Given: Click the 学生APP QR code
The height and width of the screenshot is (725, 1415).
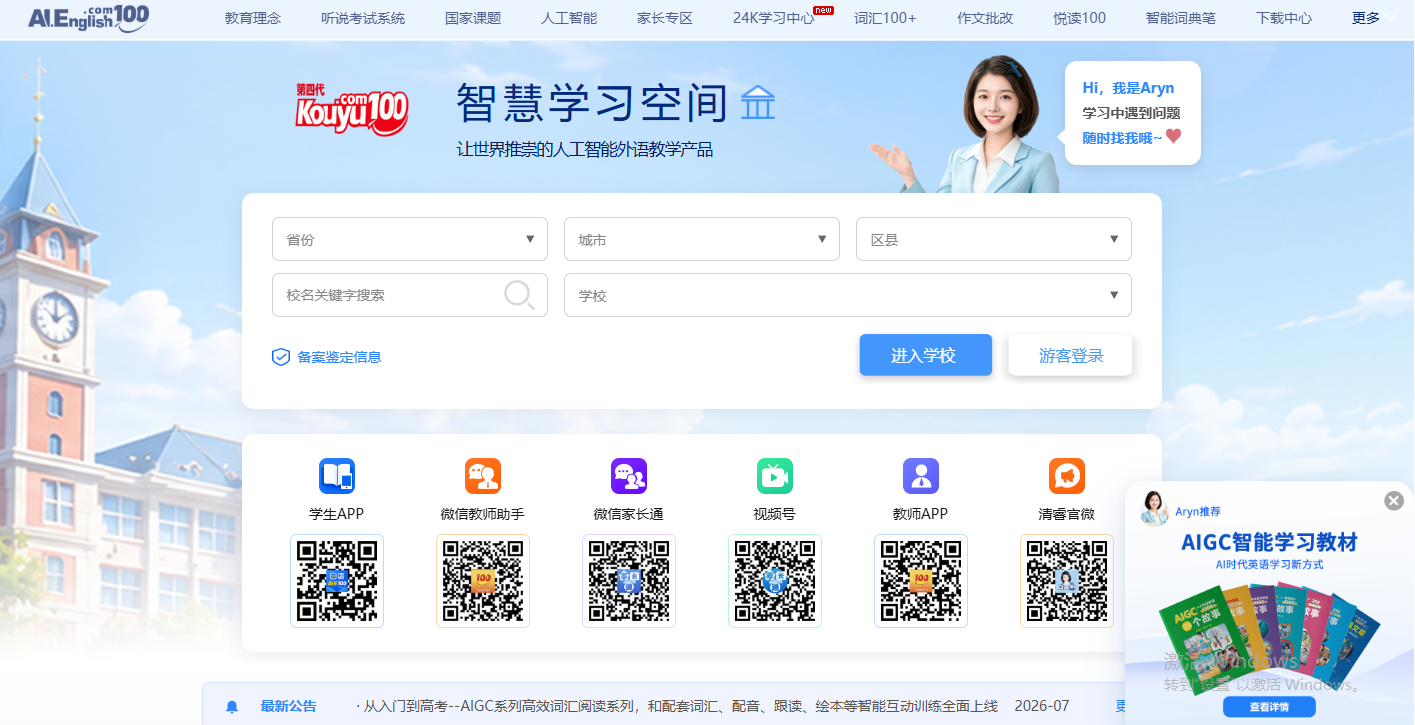Looking at the screenshot, I should [337, 581].
